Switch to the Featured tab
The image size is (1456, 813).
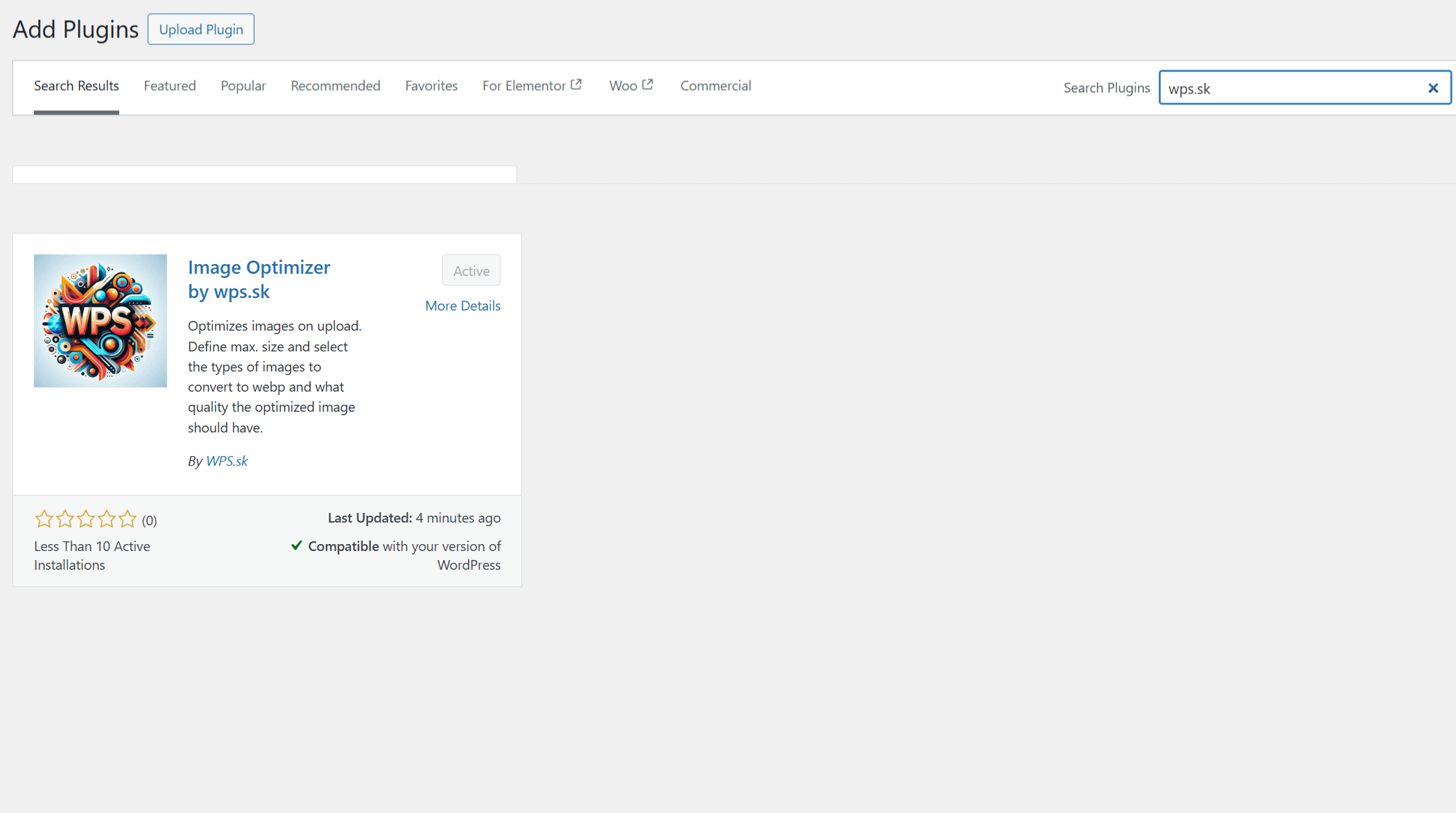(170, 86)
